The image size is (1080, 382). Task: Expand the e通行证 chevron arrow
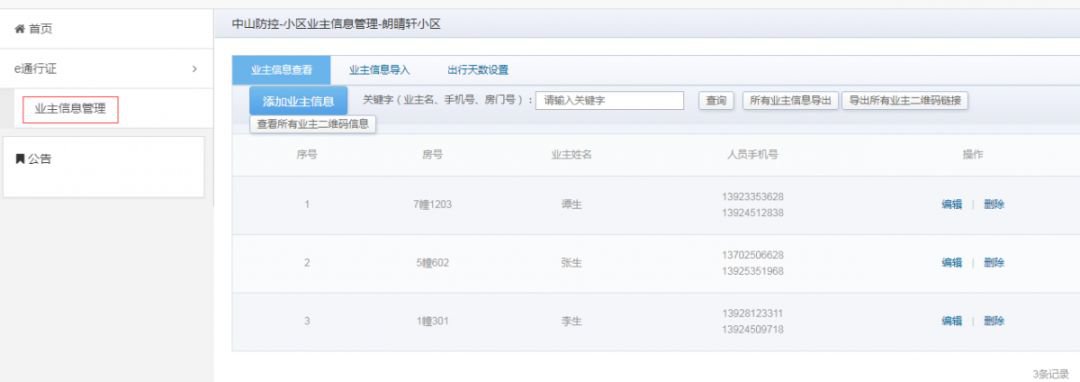(194, 69)
